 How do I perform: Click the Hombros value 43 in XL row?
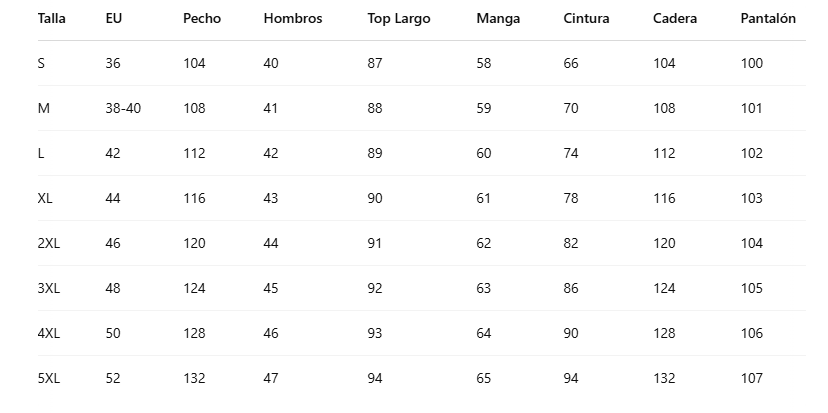tap(271, 198)
